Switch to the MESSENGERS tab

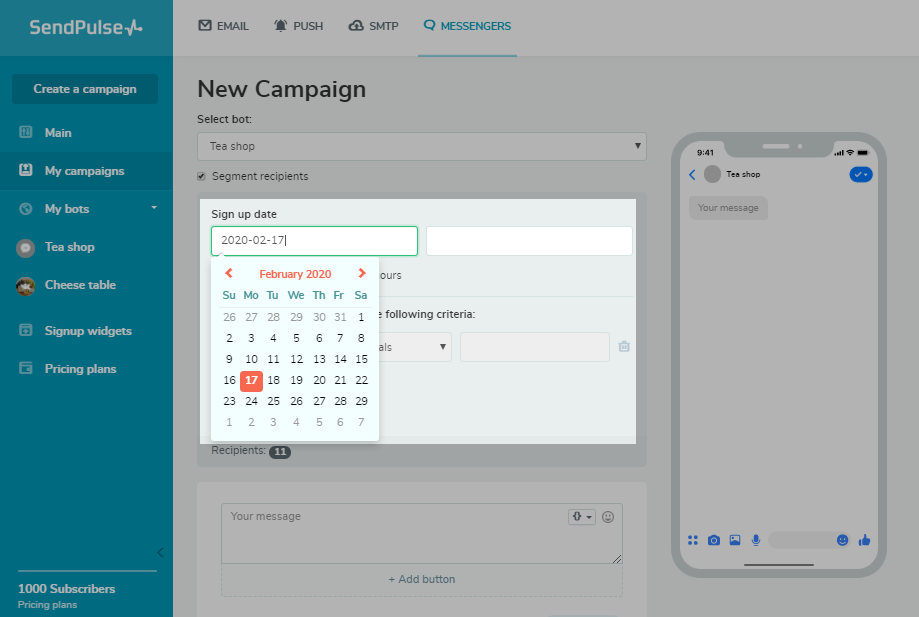(467, 26)
